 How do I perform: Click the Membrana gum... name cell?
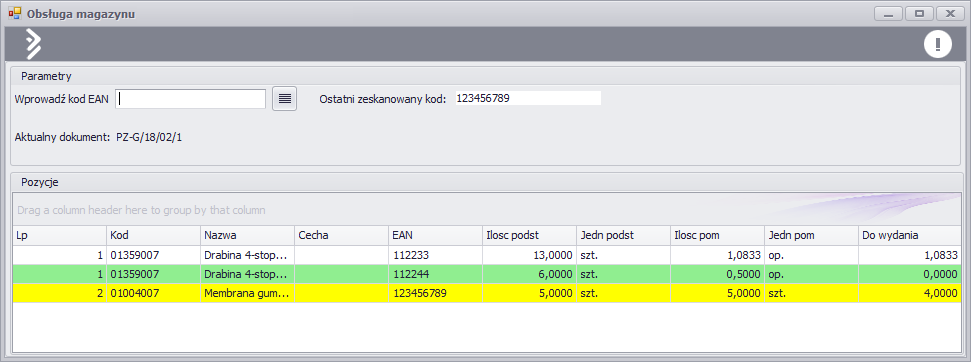[247, 293]
